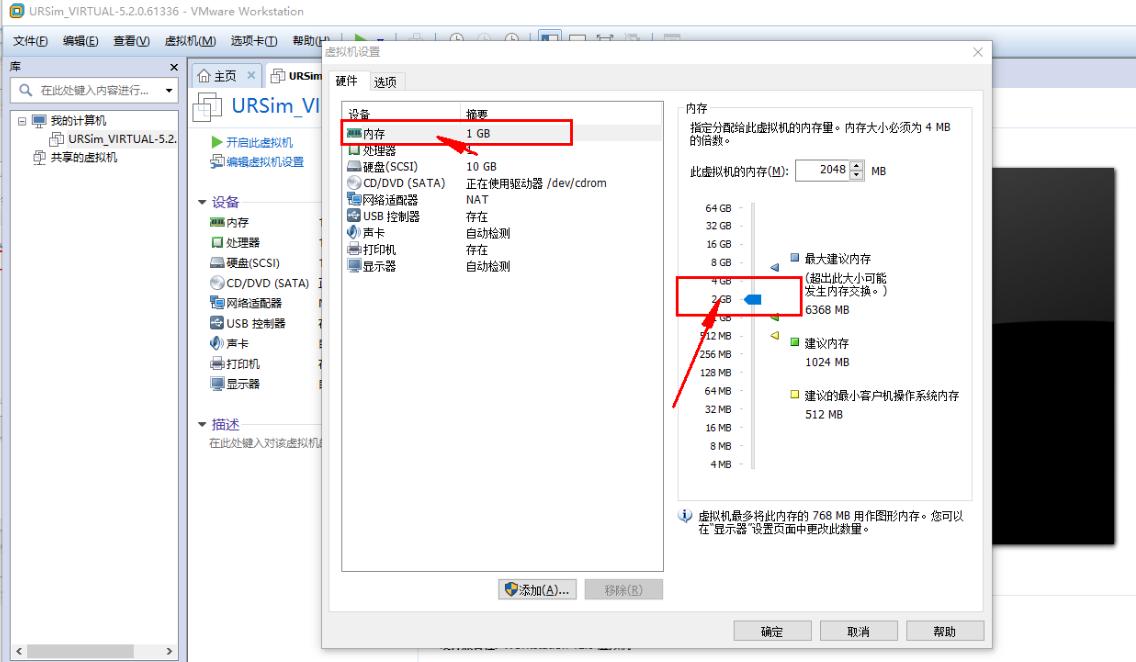Open the 选项卡(T) menu

pyautogui.click(x=254, y=41)
